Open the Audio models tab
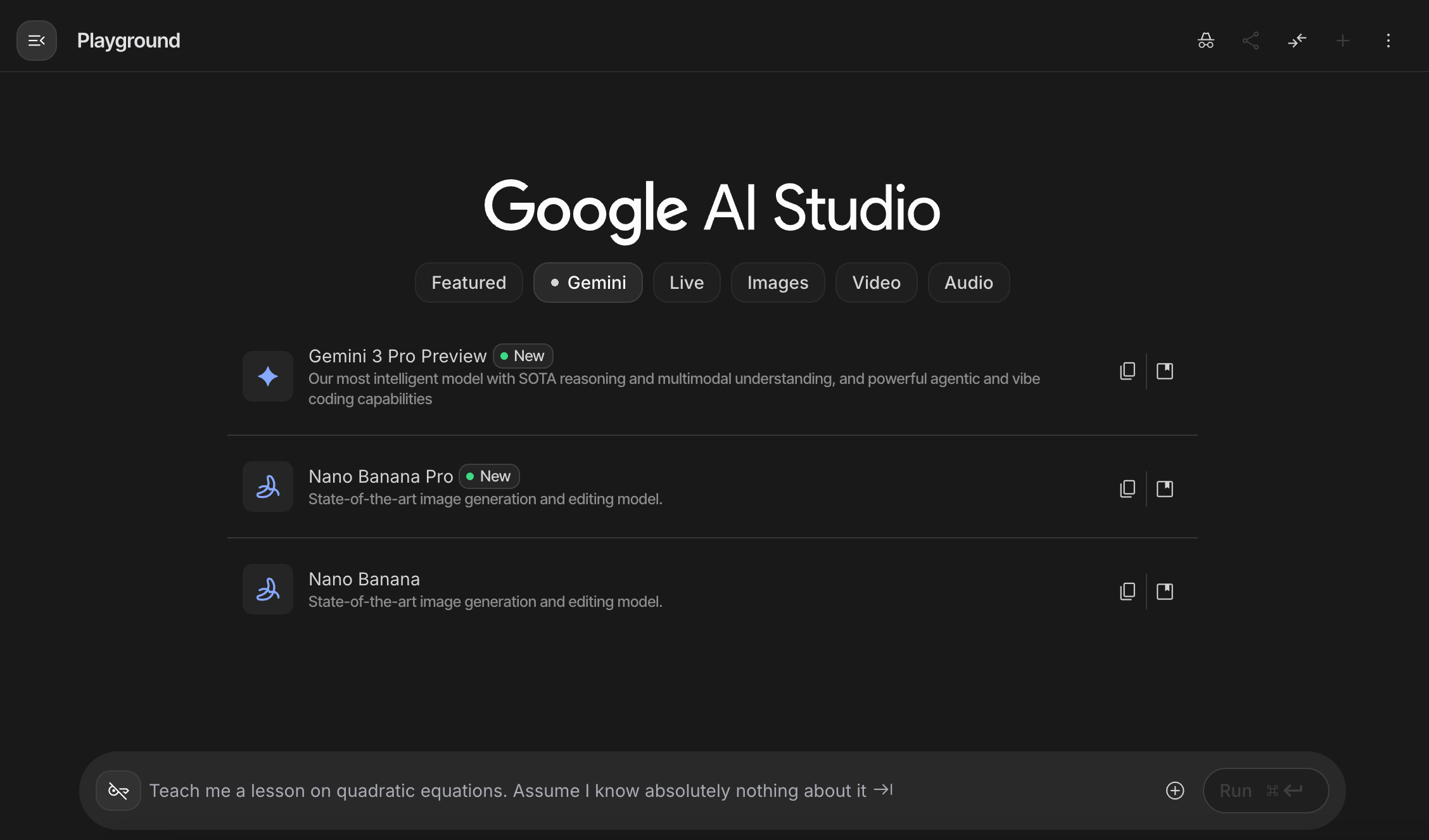This screenshot has height=840, width=1429. (x=969, y=283)
